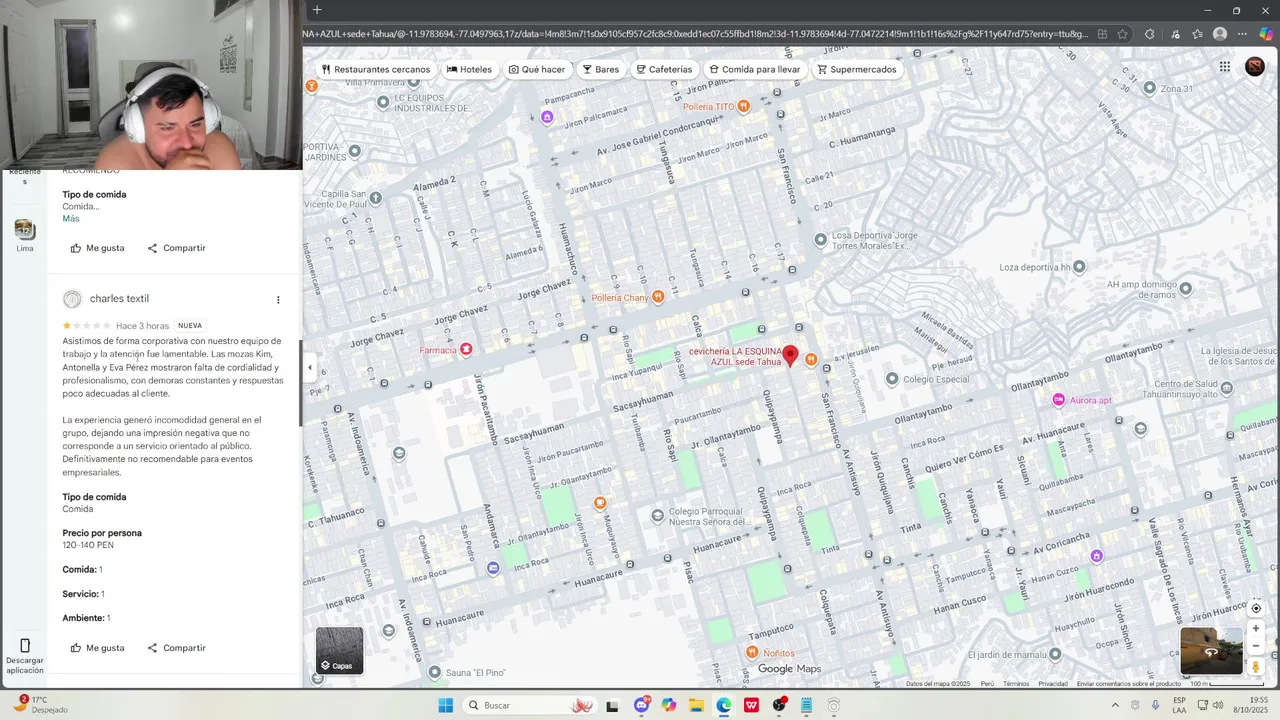Image resolution: width=1280 pixels, height=720 pixels.
Task: Like the previous review above
Action: [x=97, y=248]
